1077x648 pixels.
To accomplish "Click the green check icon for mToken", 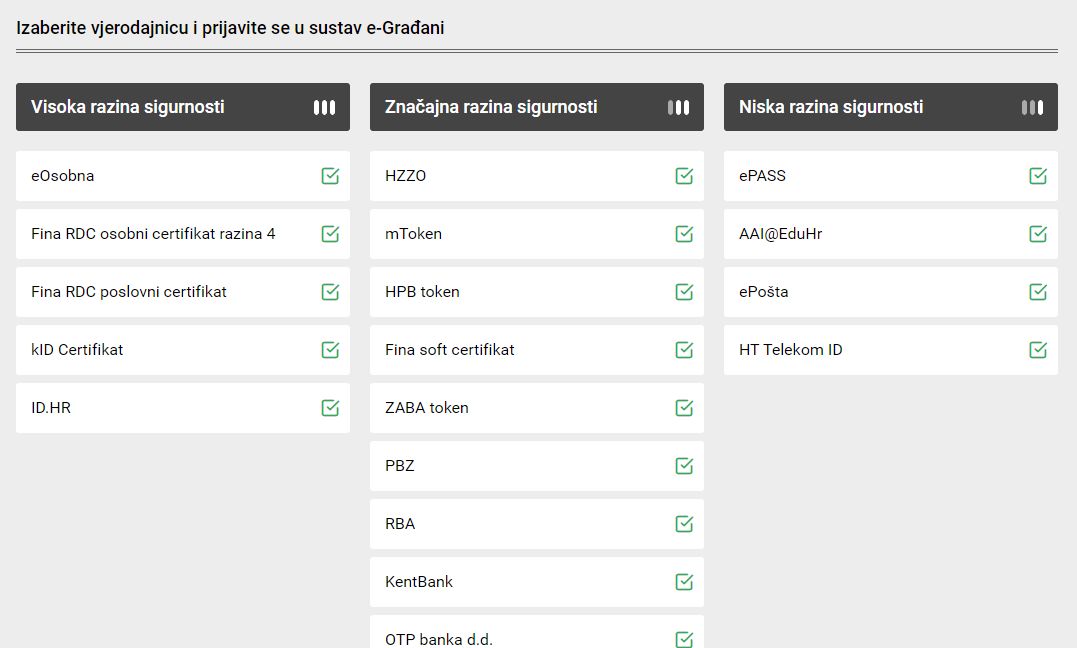I will 684,234.
